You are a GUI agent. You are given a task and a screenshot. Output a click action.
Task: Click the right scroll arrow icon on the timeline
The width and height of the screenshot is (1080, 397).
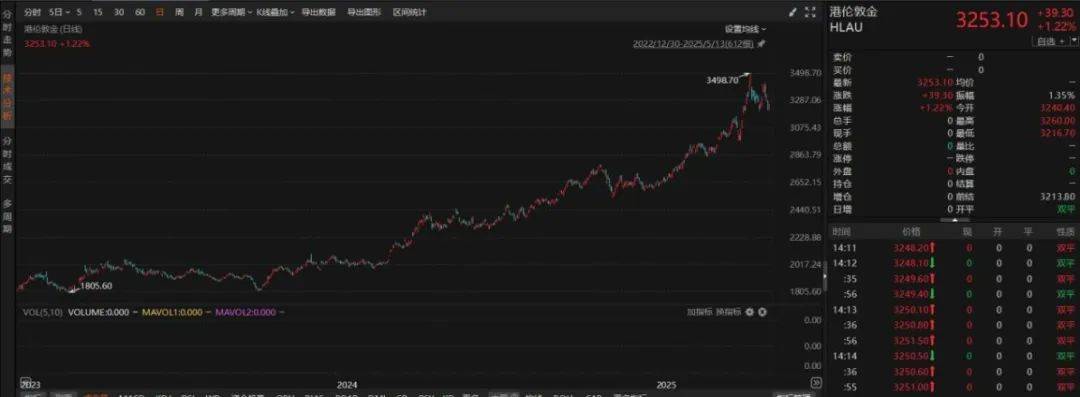click(816, 383)
